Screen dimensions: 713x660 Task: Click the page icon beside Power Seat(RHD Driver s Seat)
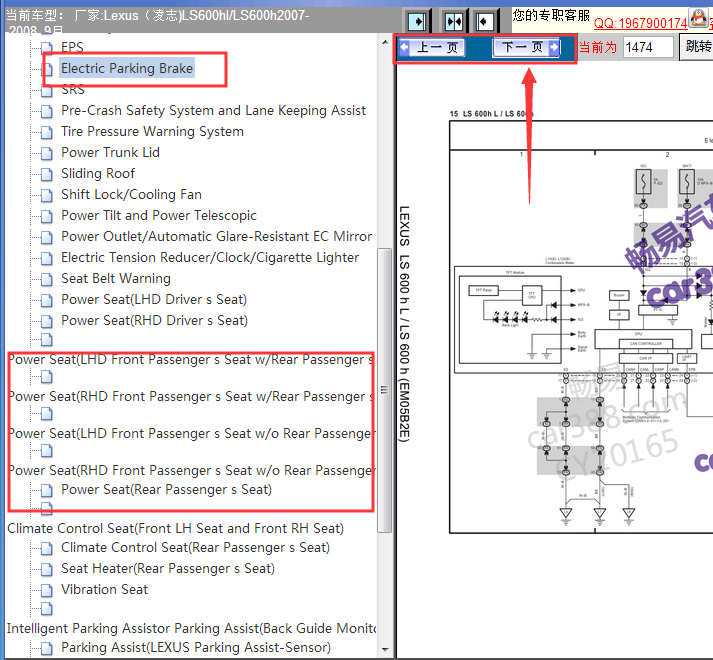click(x=46, y=321)
